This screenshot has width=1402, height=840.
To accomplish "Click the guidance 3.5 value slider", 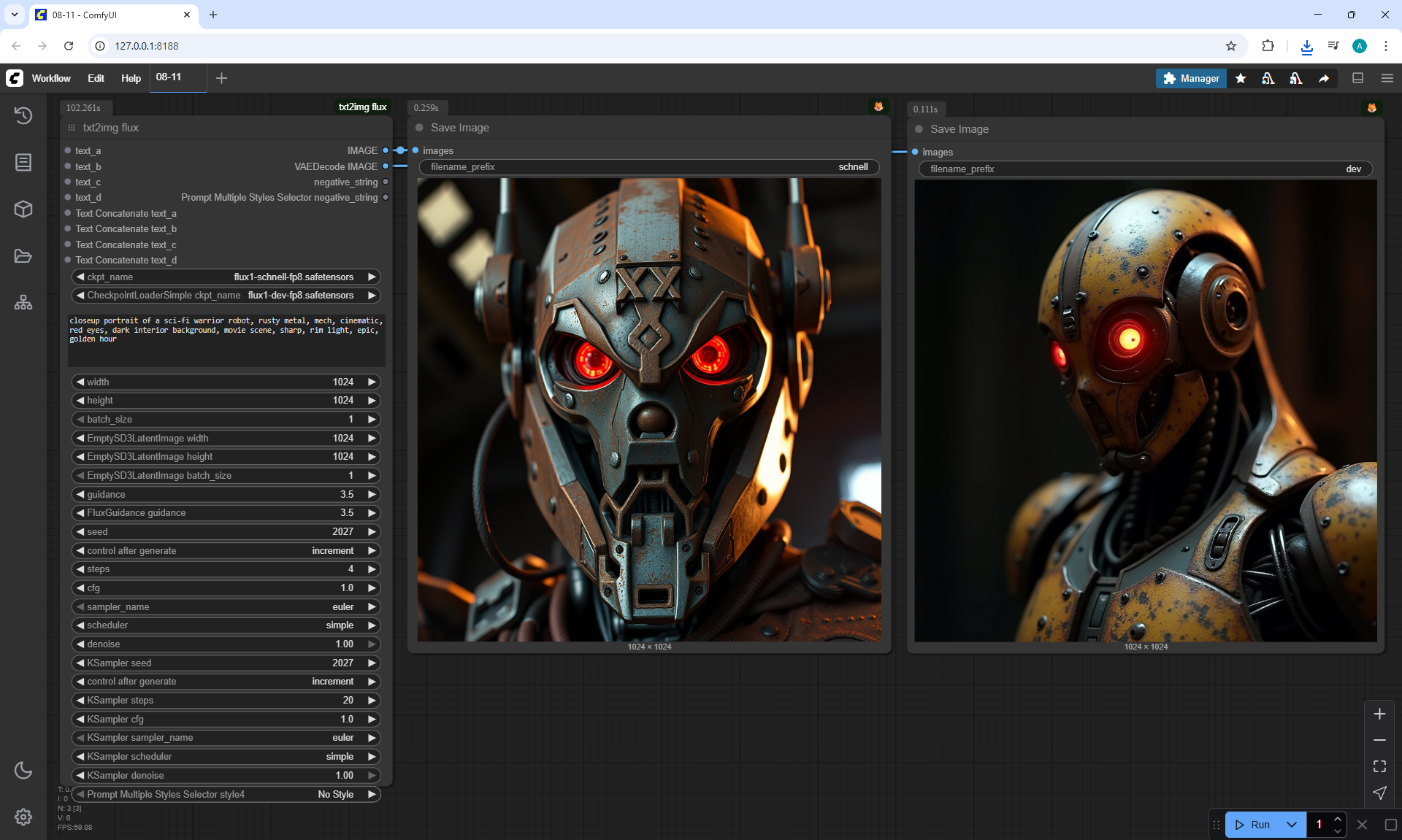I will pos(226,495).
